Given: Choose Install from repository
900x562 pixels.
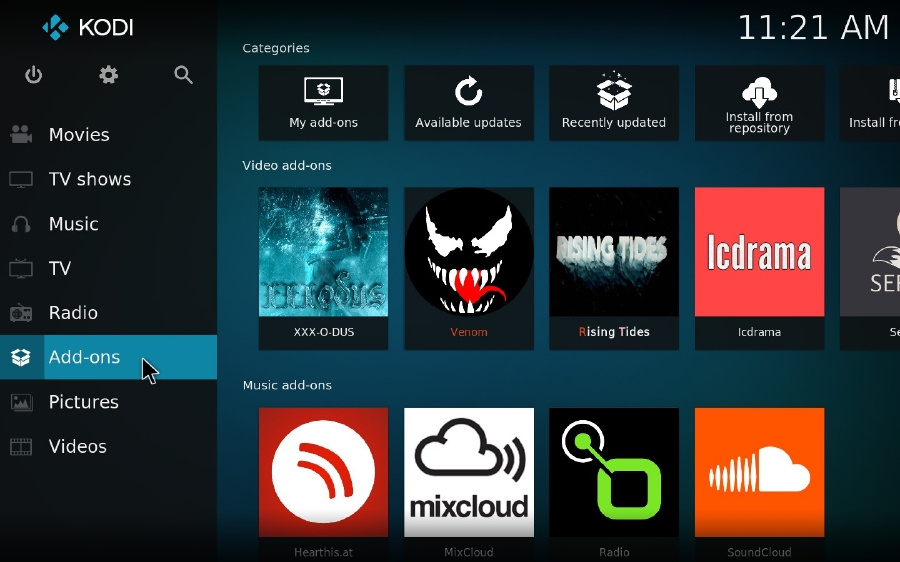Looking at the screenshot, I should (x=759, y=103).
